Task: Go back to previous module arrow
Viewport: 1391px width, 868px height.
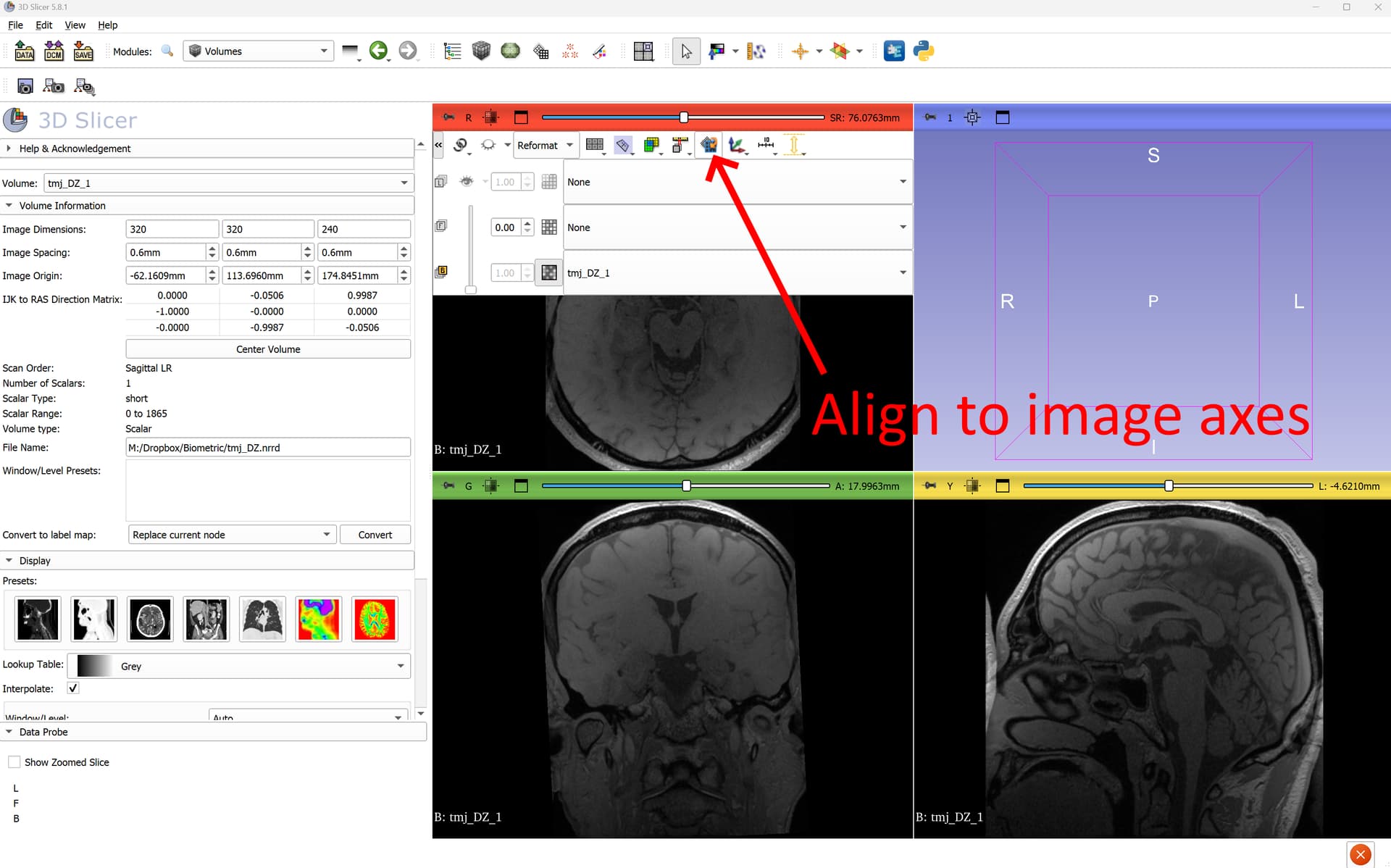Action: point(377,51)
